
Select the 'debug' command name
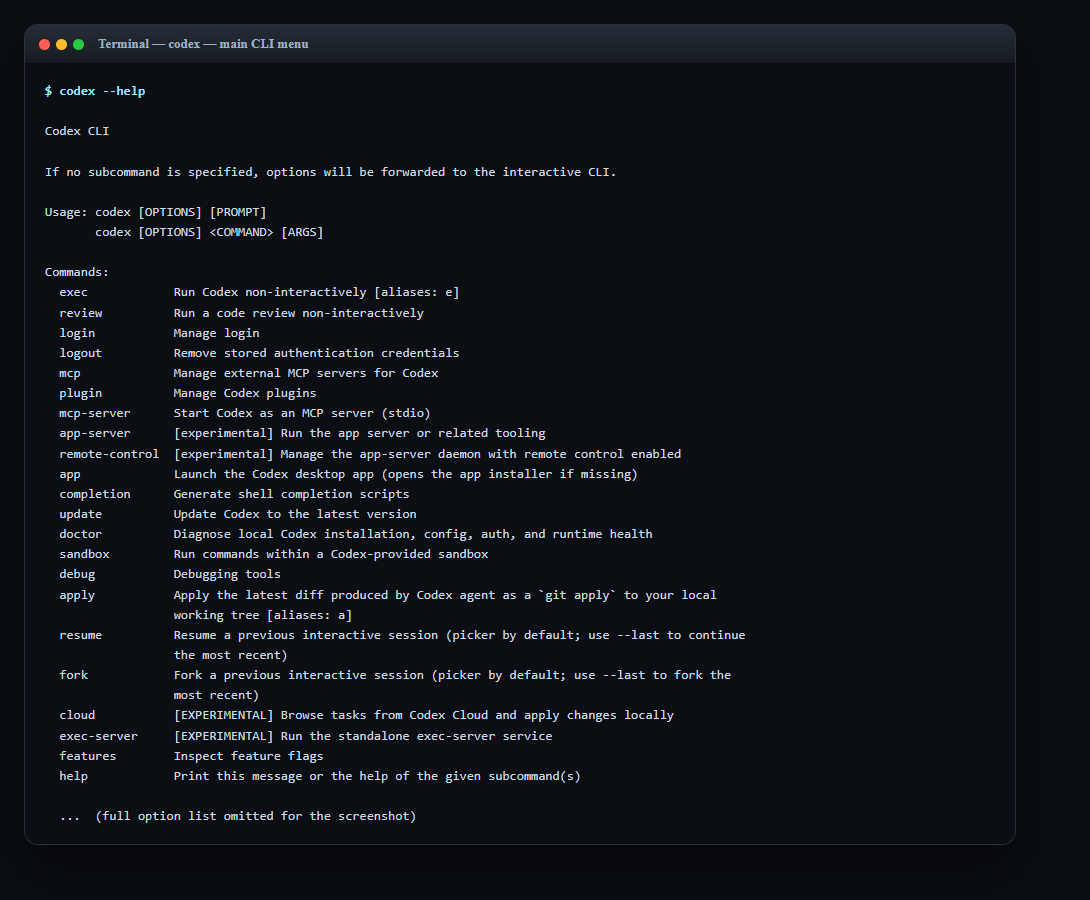(x=77, y=574)
